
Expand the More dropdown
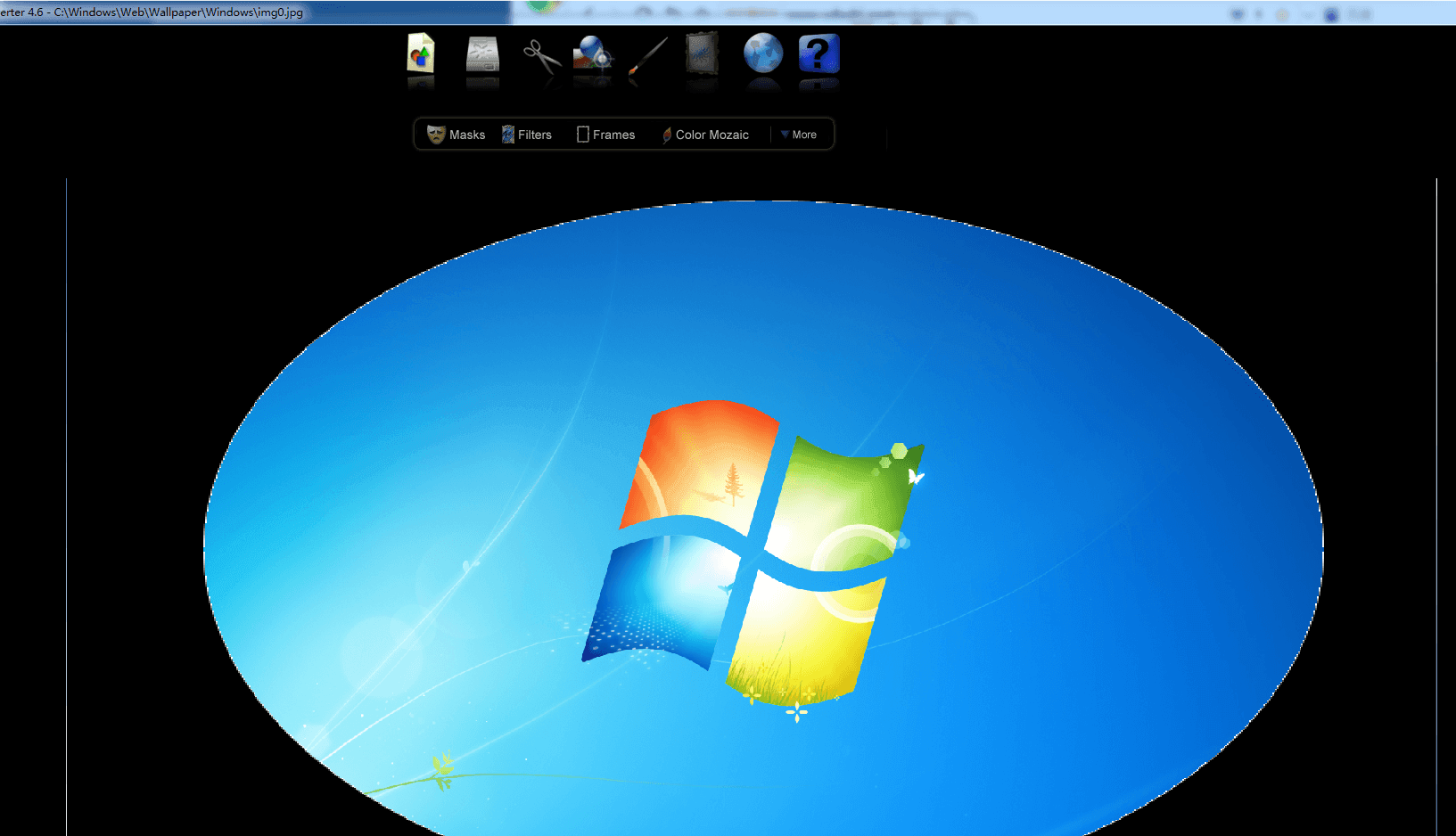[x=799, y=135]
